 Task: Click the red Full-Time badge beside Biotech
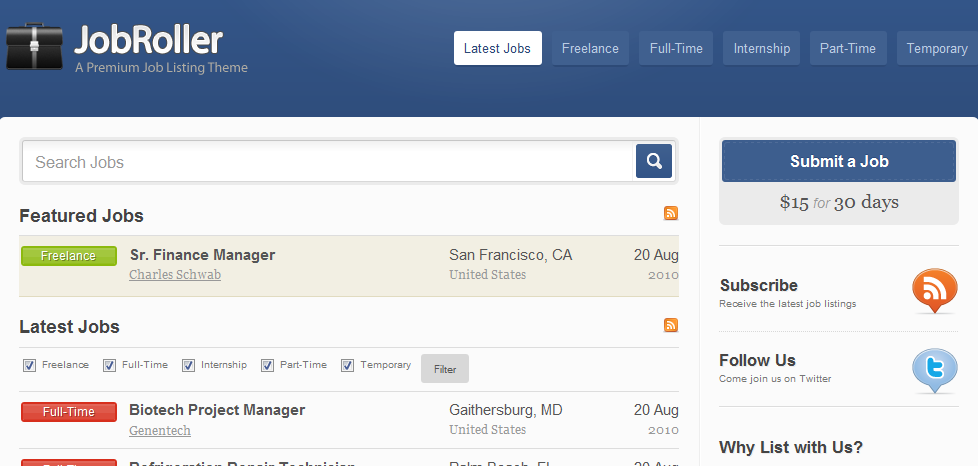pos(69,412)
